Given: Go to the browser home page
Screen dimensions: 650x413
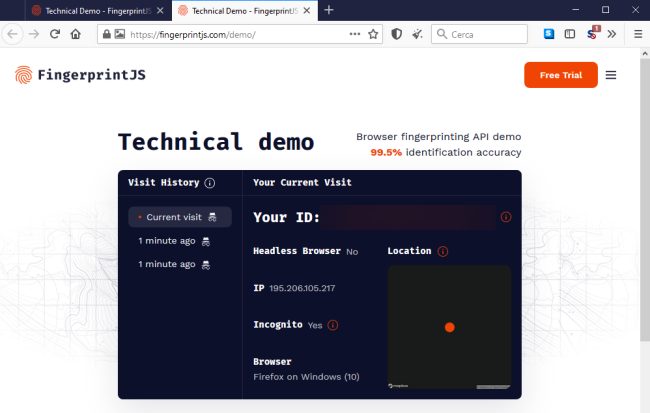Looking at the screenshot, I should (75, 33).
